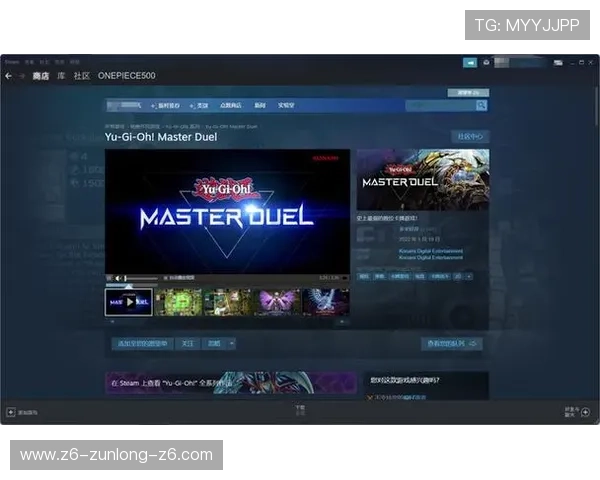The image size is (600, 480).
Task: Click the 关注 follow button
Action: [187, 343]
